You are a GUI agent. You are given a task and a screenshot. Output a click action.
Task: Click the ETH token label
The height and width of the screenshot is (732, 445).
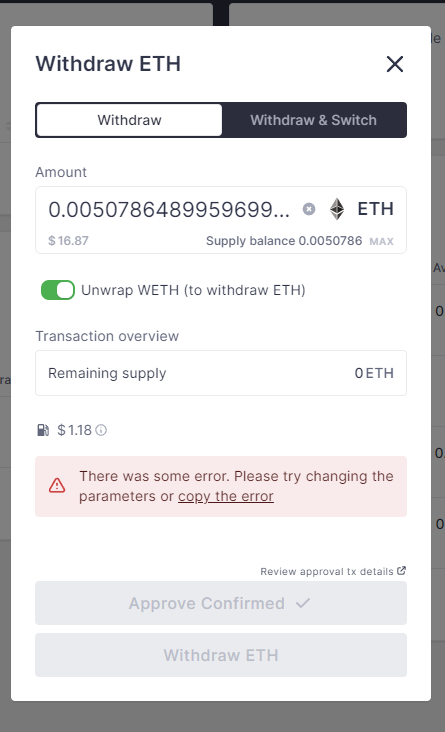tap(375, 209)
